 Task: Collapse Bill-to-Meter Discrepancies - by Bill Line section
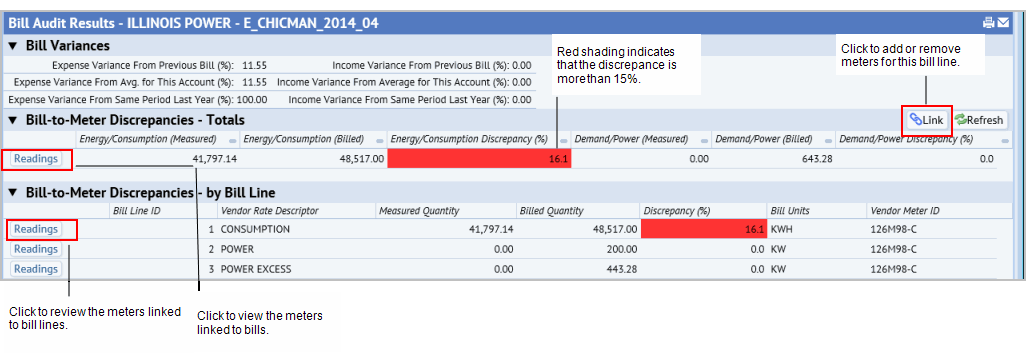click(x=12, y=193)
